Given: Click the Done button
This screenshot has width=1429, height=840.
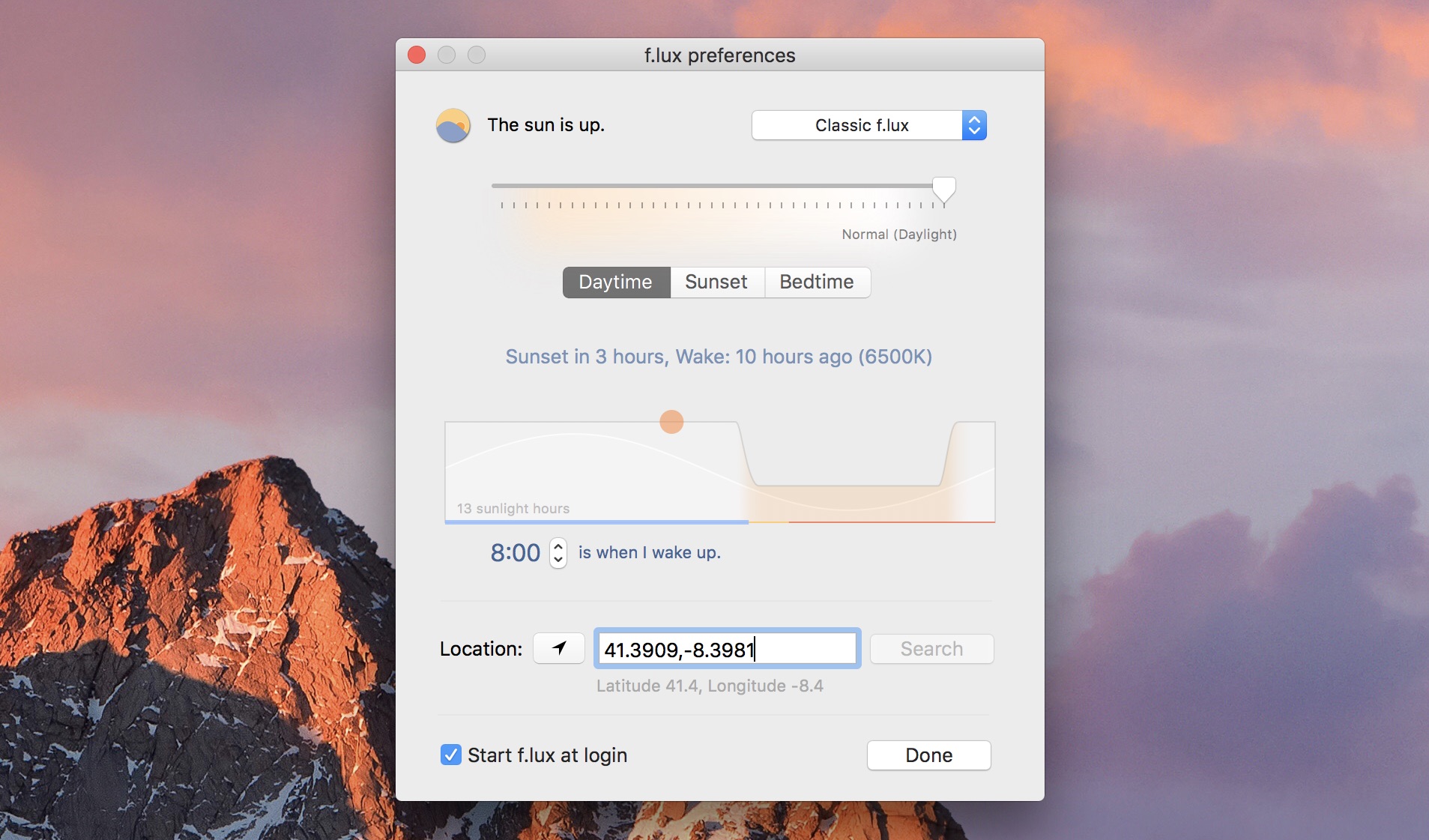Looking at the screenshot, I should click(928, 755).
